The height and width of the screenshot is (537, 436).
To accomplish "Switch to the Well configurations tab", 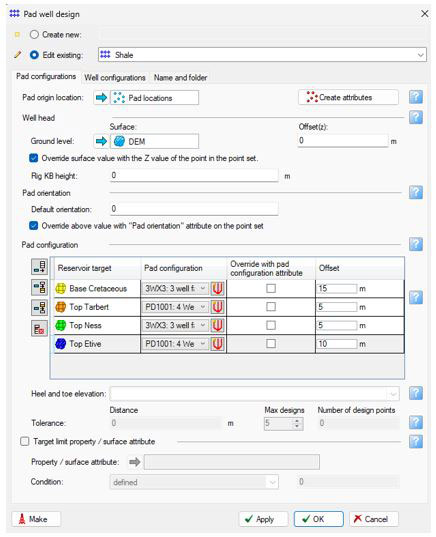I will [115, 77].
